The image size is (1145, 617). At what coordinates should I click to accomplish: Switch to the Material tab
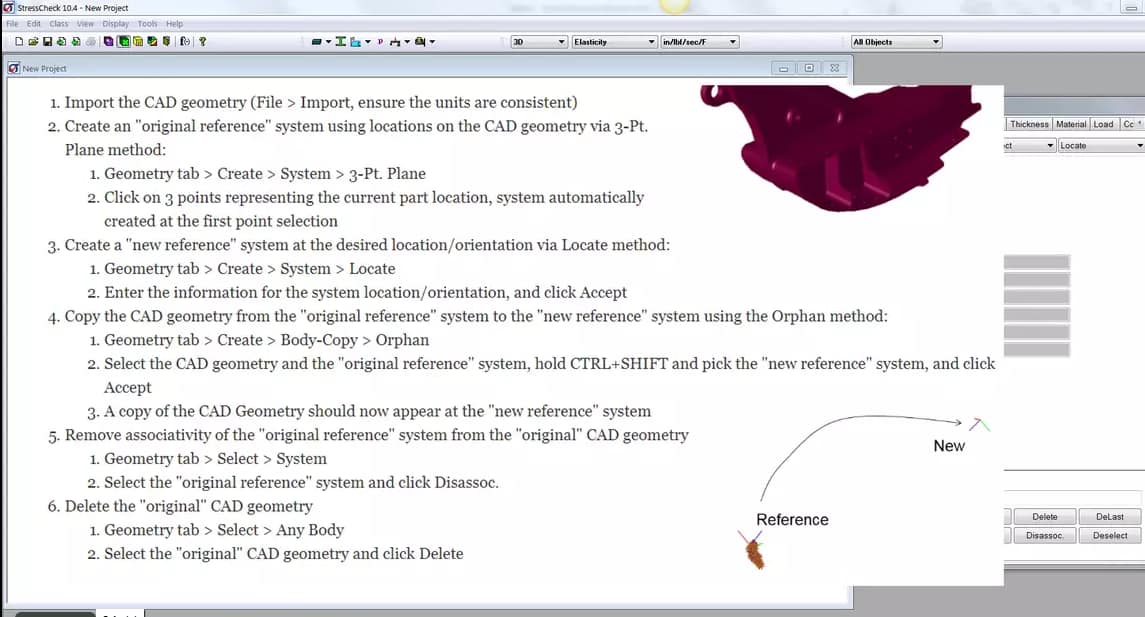[1071, 124]
